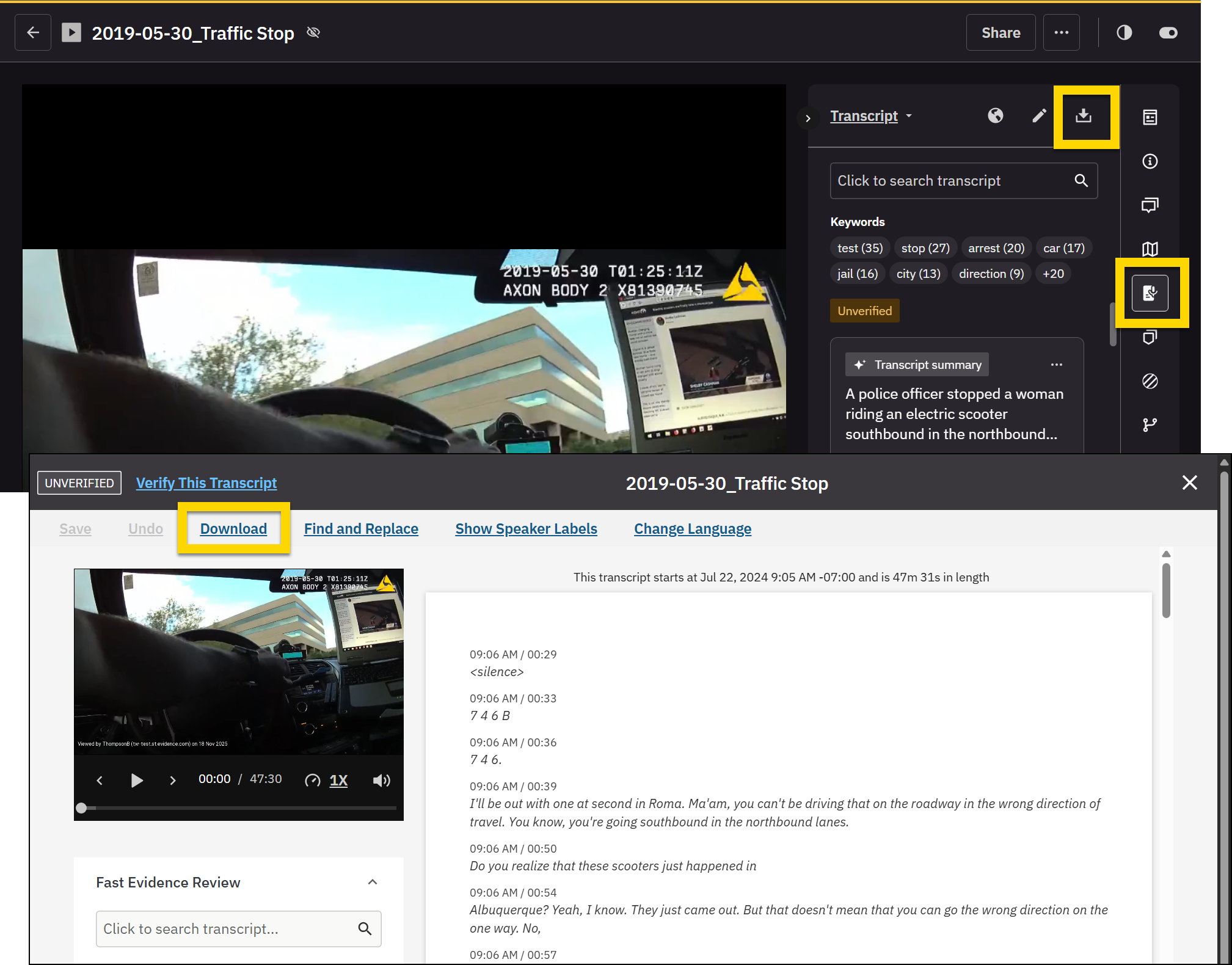Screen dimensions: 1232x965
Task: Click Find and Replace menu item
Action: pos(361,529)
